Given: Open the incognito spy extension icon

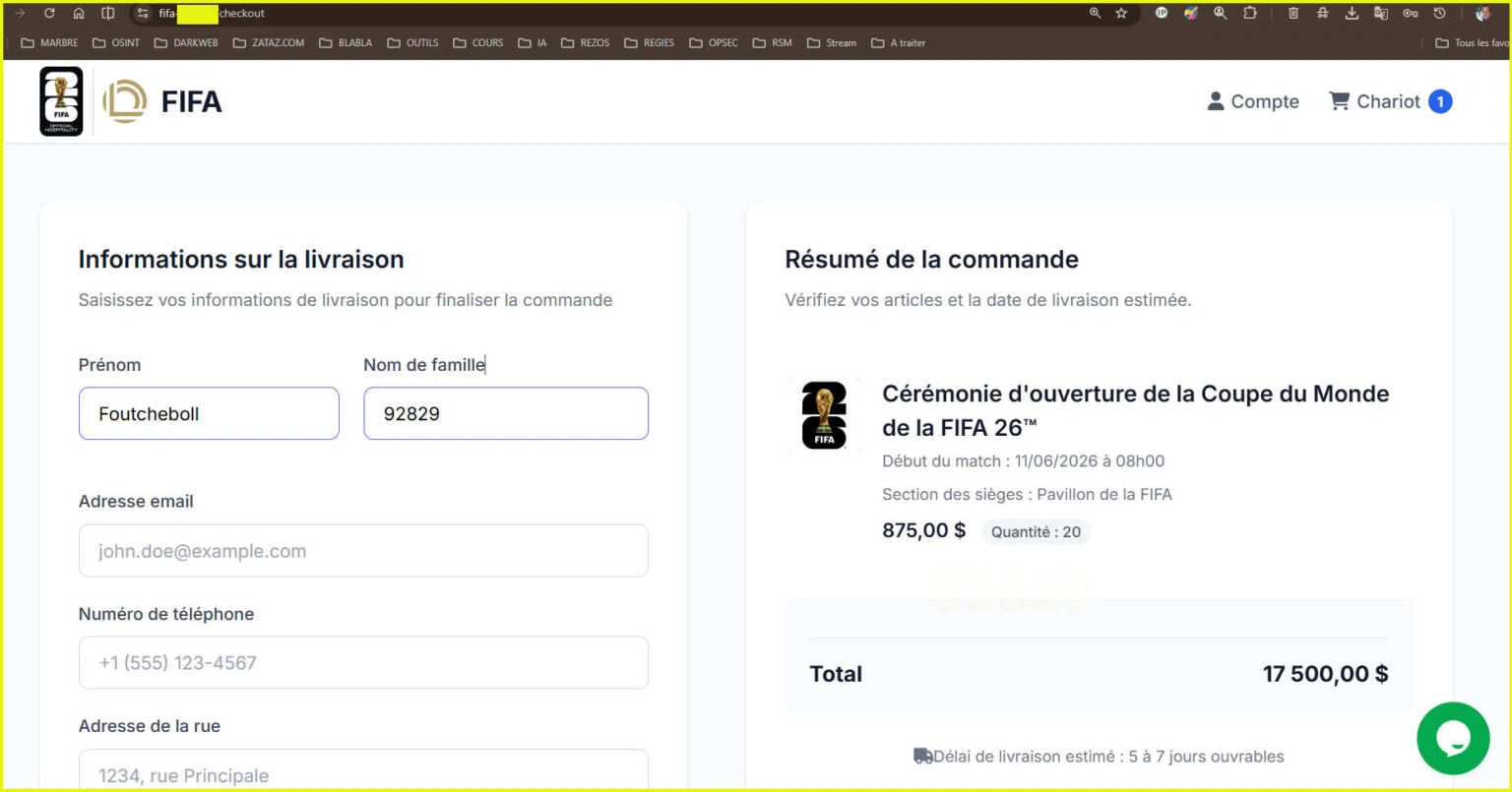Looking at the screenshot, I should tap(1323, 14).
